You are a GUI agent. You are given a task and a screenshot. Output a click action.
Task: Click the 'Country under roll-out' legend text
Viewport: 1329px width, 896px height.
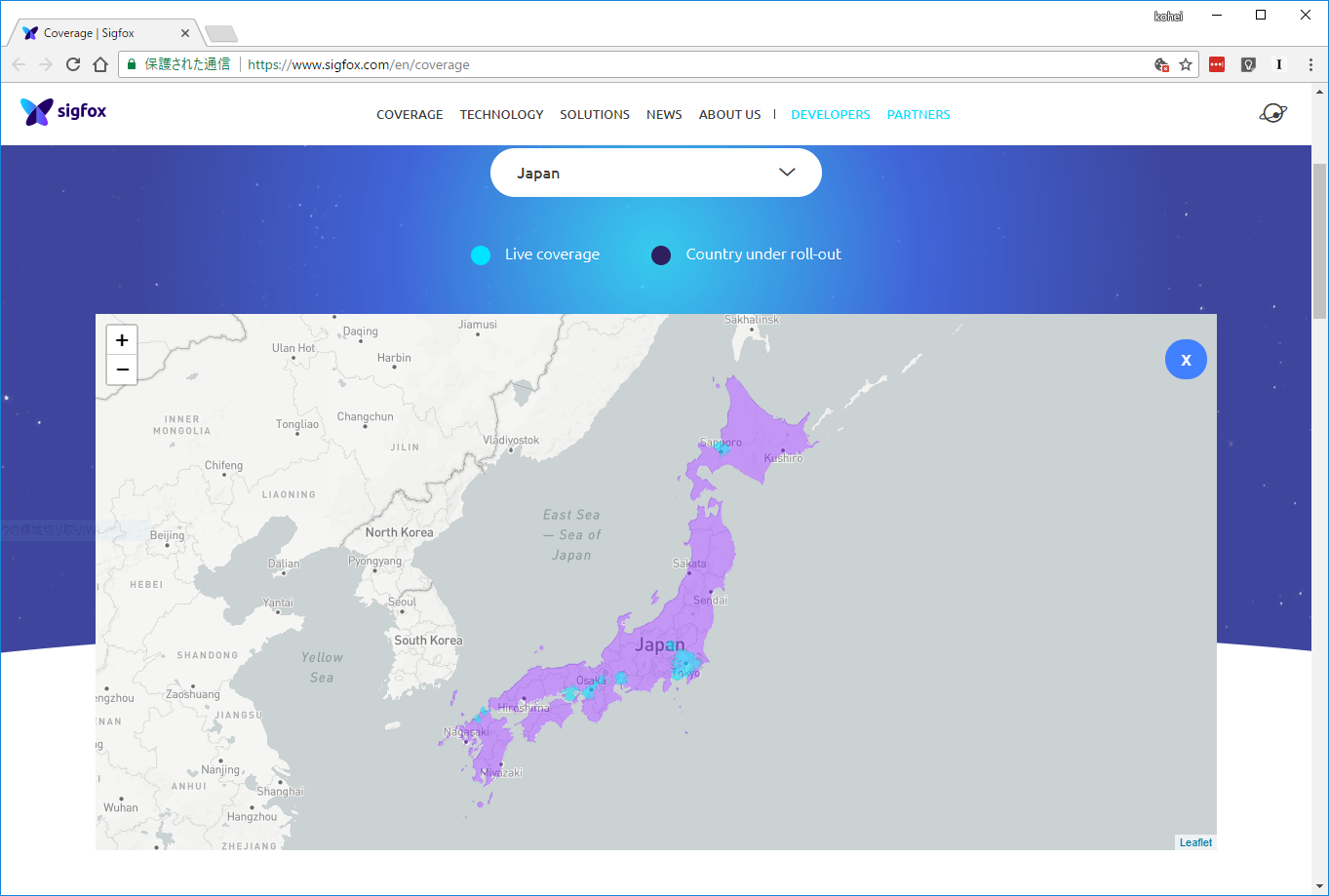763,254
